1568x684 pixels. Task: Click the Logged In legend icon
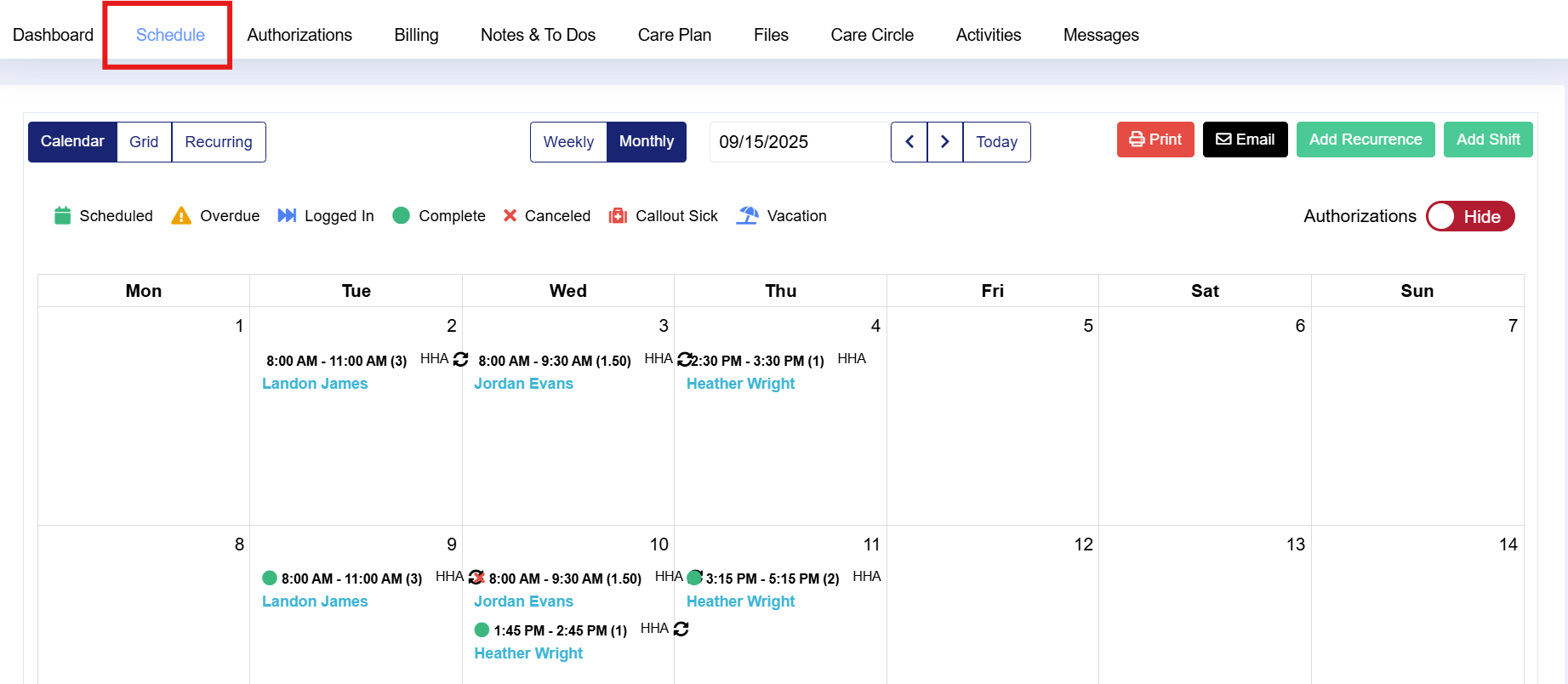point(287,216)
